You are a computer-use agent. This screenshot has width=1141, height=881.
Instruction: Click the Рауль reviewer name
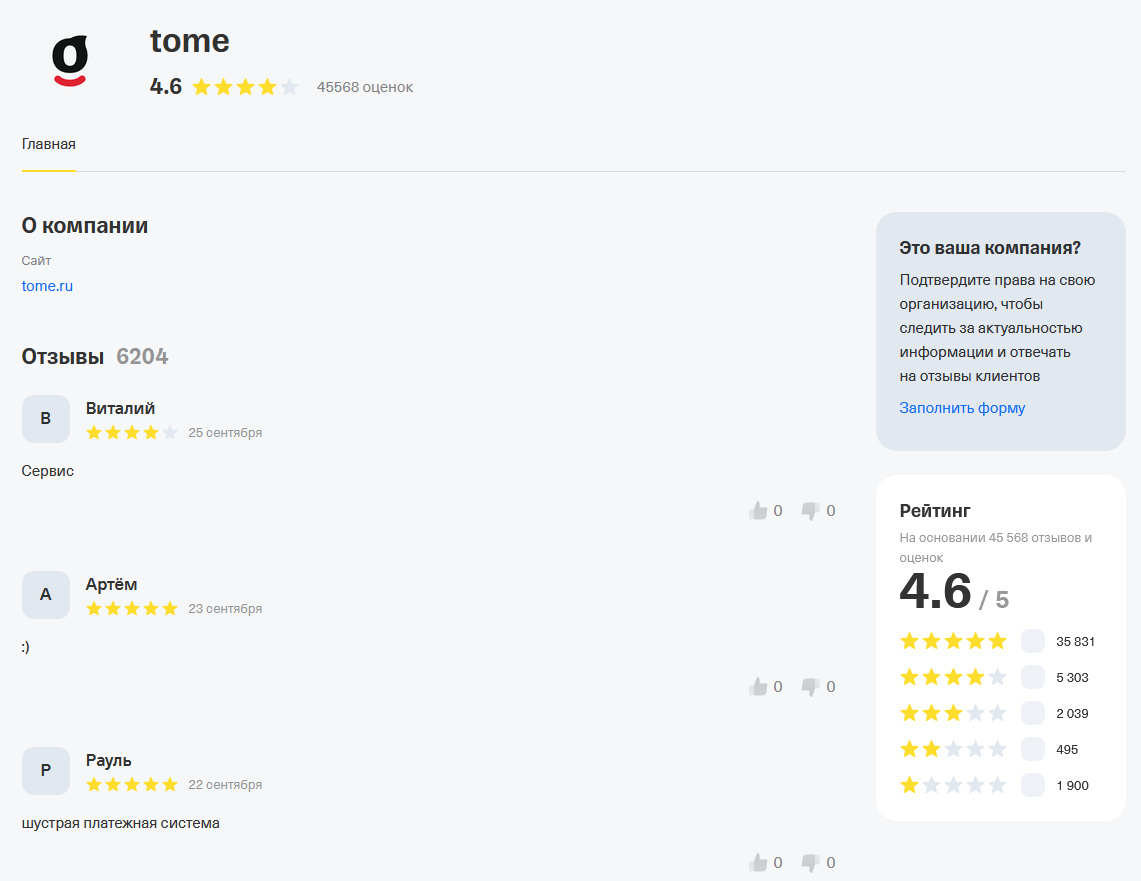pyautogui.click(x=108, y=760)
